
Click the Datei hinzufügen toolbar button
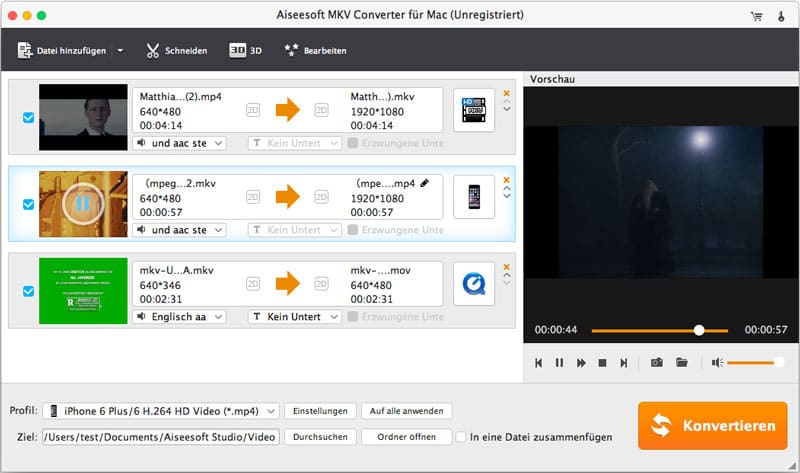click(x=62, y=51)
